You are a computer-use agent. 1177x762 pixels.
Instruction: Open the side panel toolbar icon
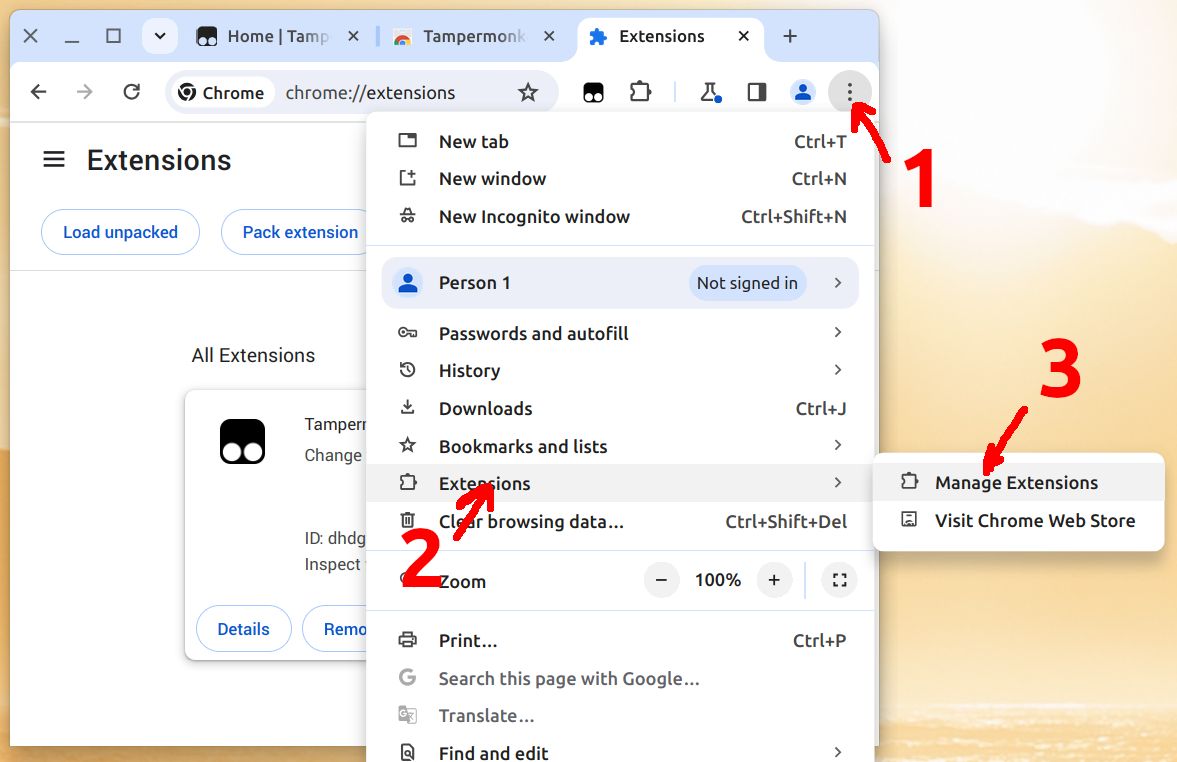tap(756, 91)
